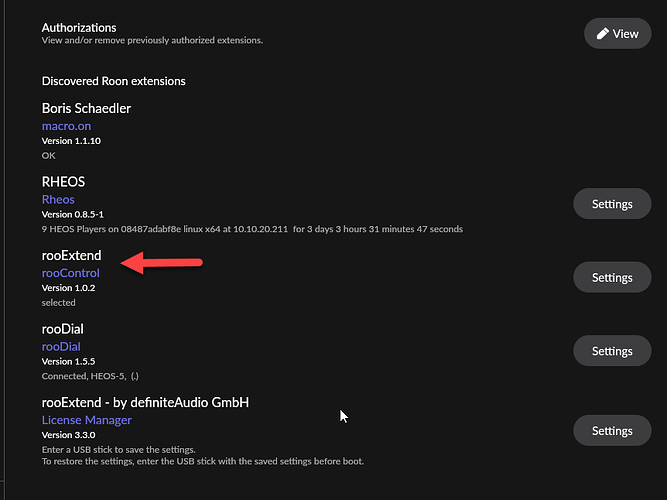This screenshot has height=500, width=667.
Task: Follow the macro.on link
Action: click(x=66, y=126)
